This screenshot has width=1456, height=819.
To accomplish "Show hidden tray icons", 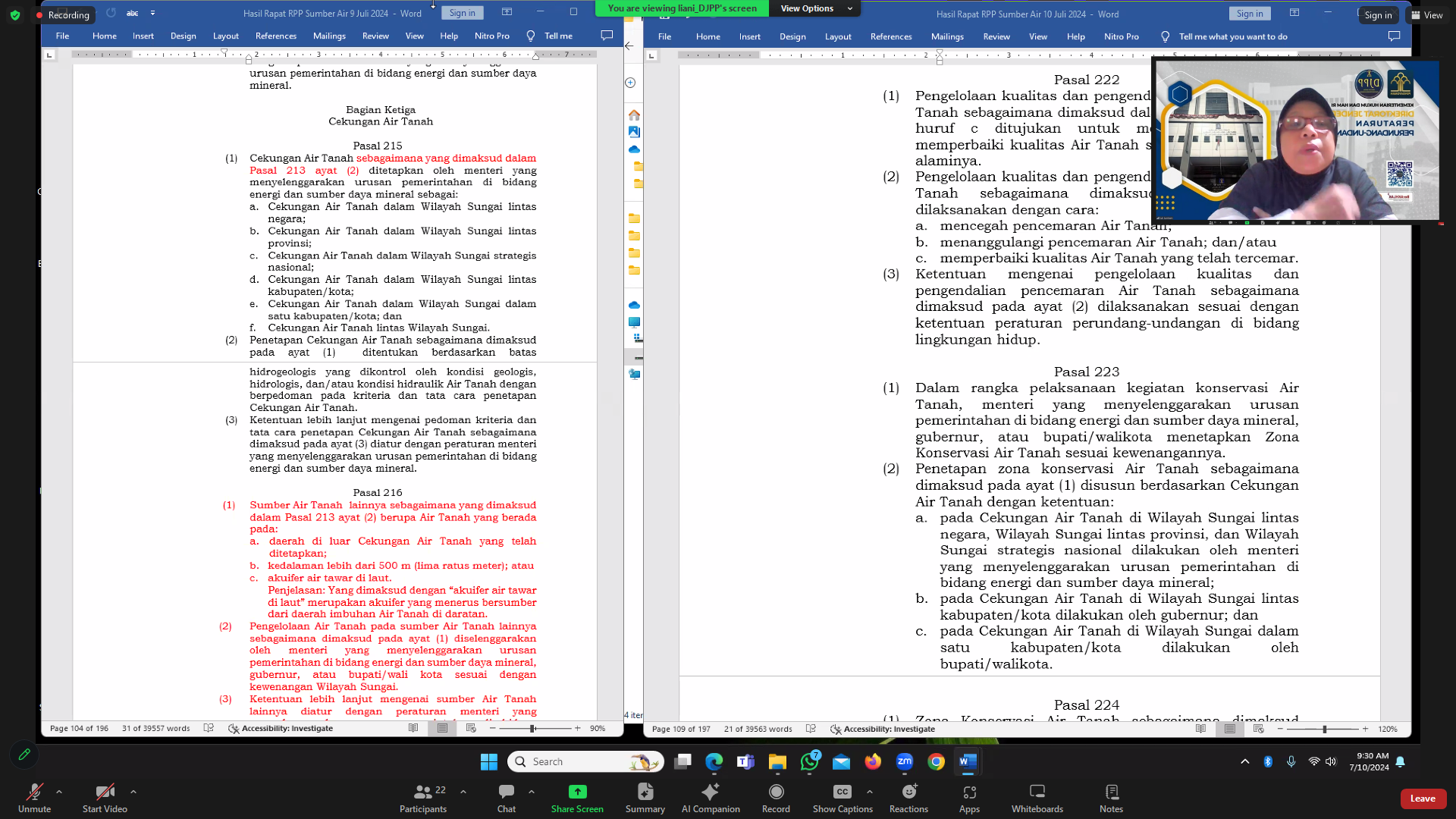I will tap(1244, 761).
